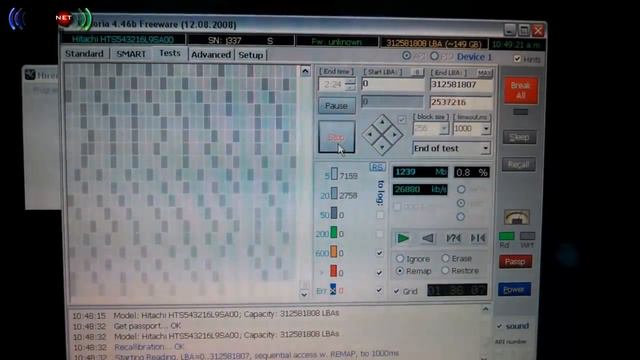Switch to the Advanced tab
This screenshot has width=640, height=360.
pyautogui.click(x=211, y=55)
